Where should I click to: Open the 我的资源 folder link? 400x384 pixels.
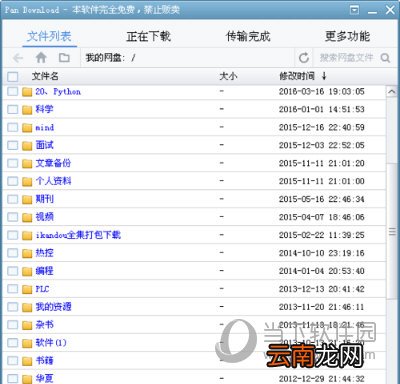[53, 307]
